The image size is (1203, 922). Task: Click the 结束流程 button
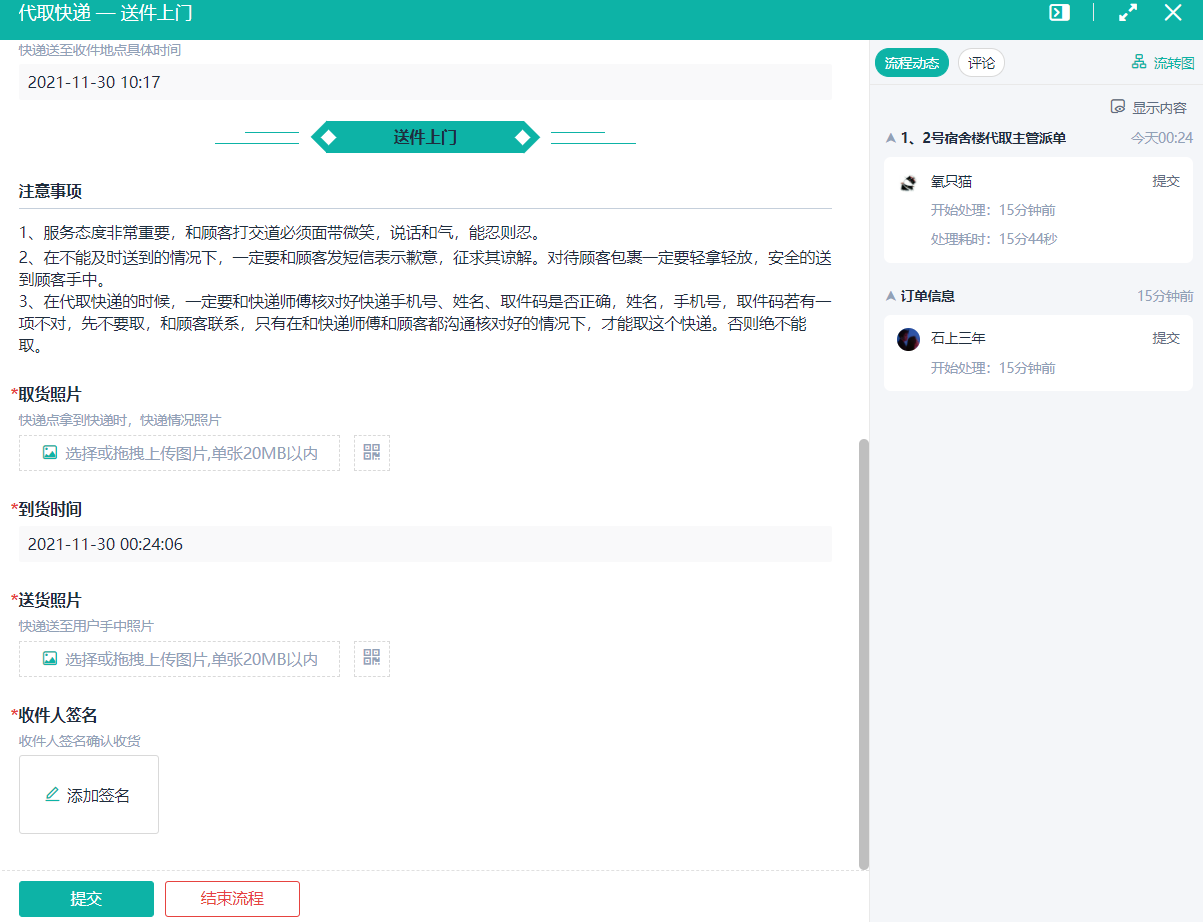click(232, 899)
